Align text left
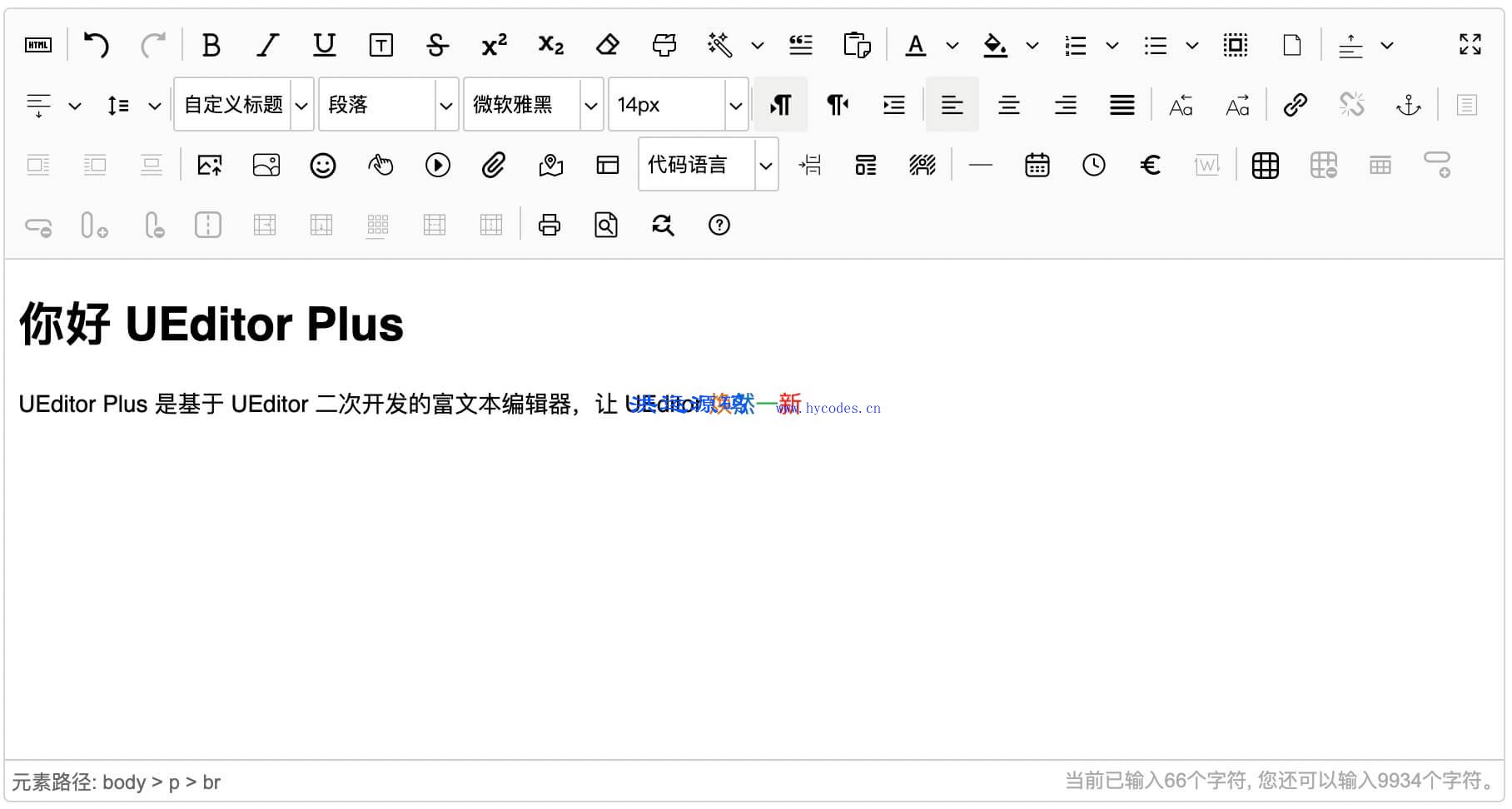This screenshot has height=809, width=1512. [x=952, y=105]
